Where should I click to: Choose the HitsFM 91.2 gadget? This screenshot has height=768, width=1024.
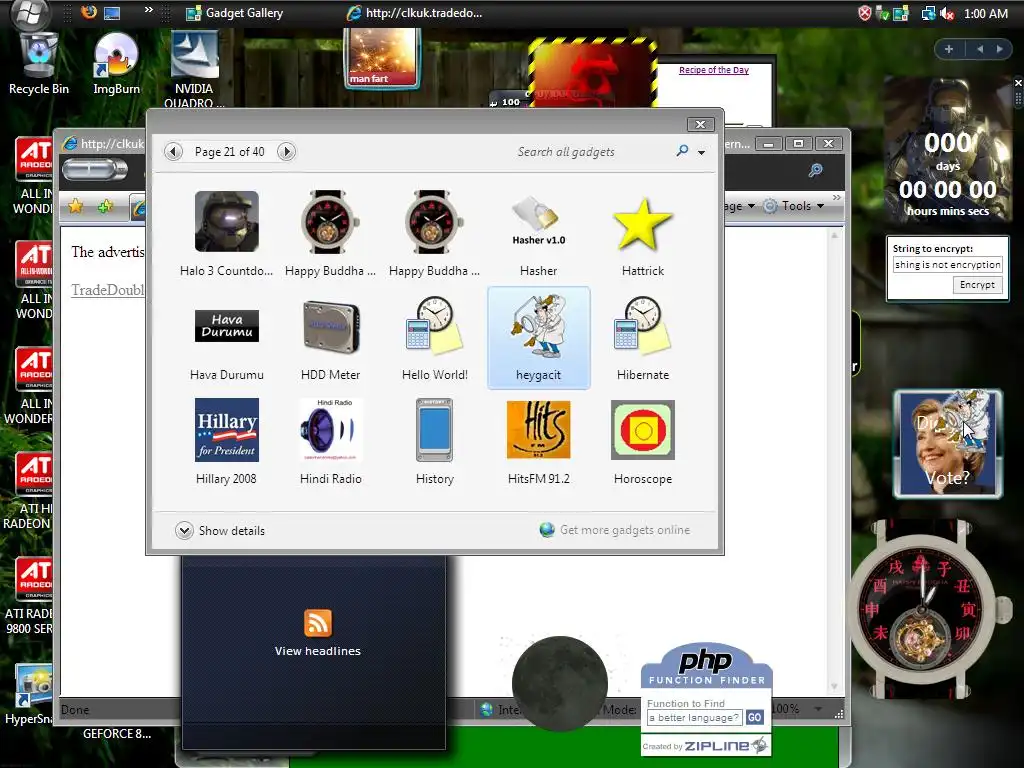coord(538,441)
